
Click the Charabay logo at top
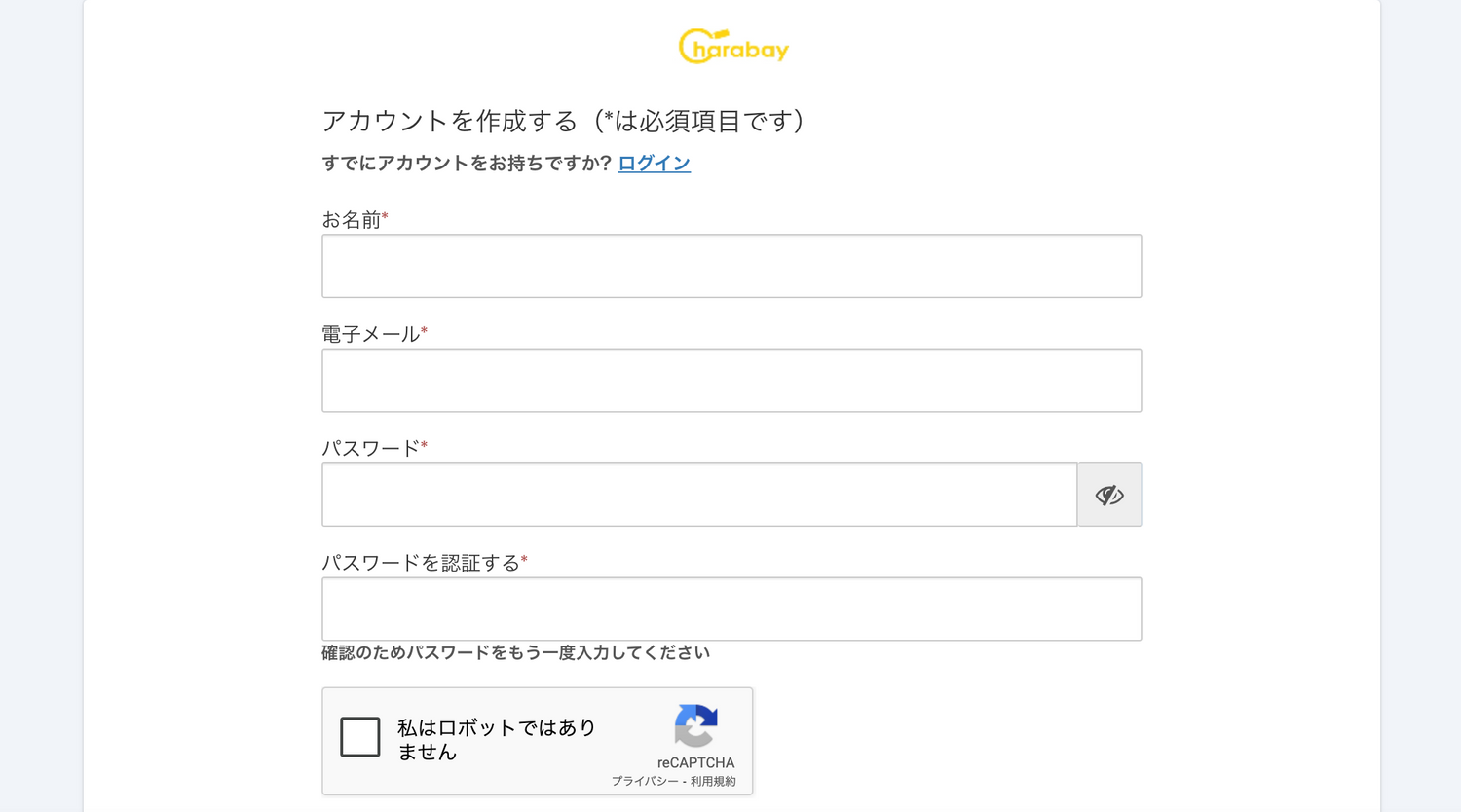point(733,46)
